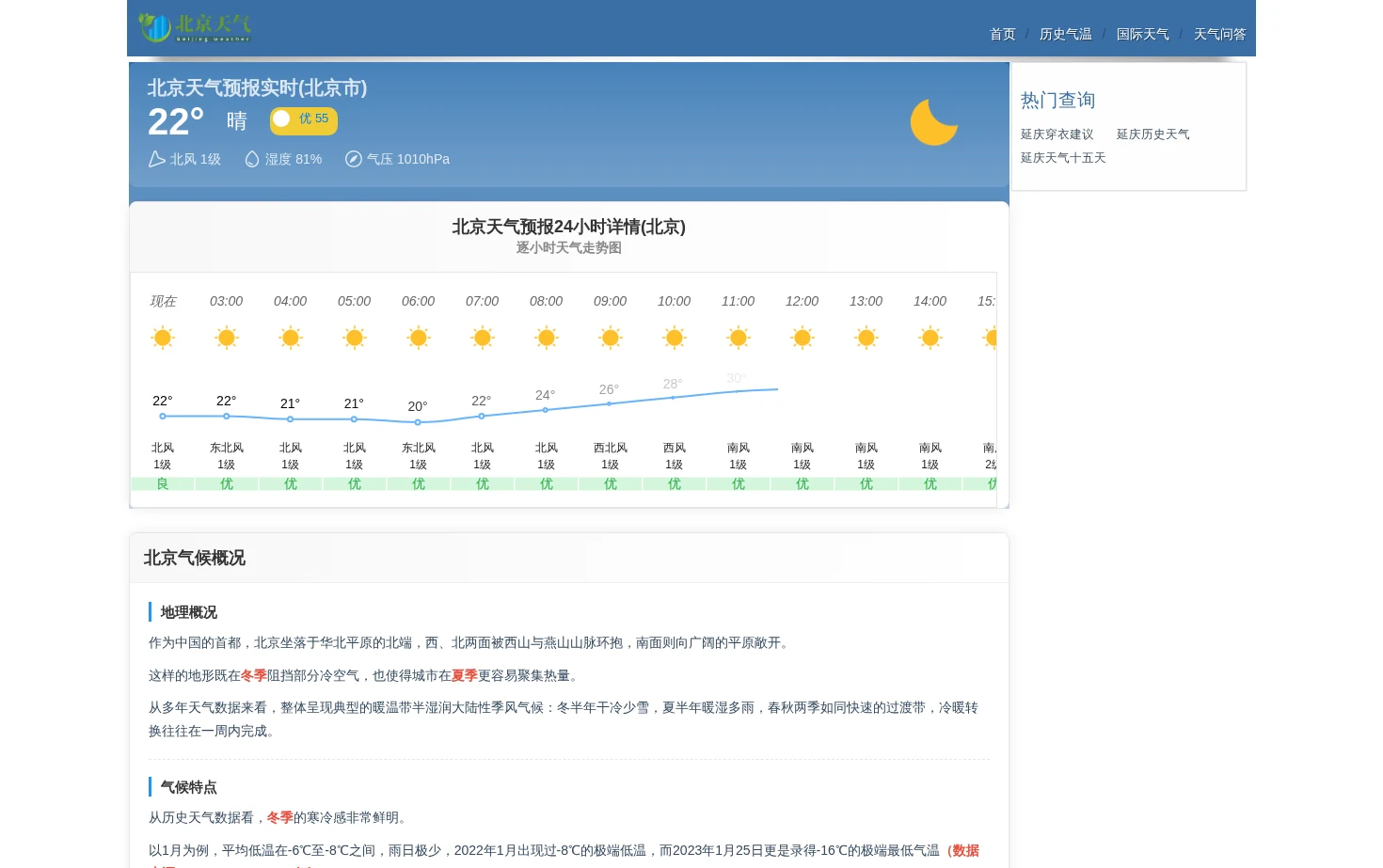Viewport: 1383px width, 868px height.
Task: Click the 西风 wind label under 10:00
Action: click(x=675, y=448)
